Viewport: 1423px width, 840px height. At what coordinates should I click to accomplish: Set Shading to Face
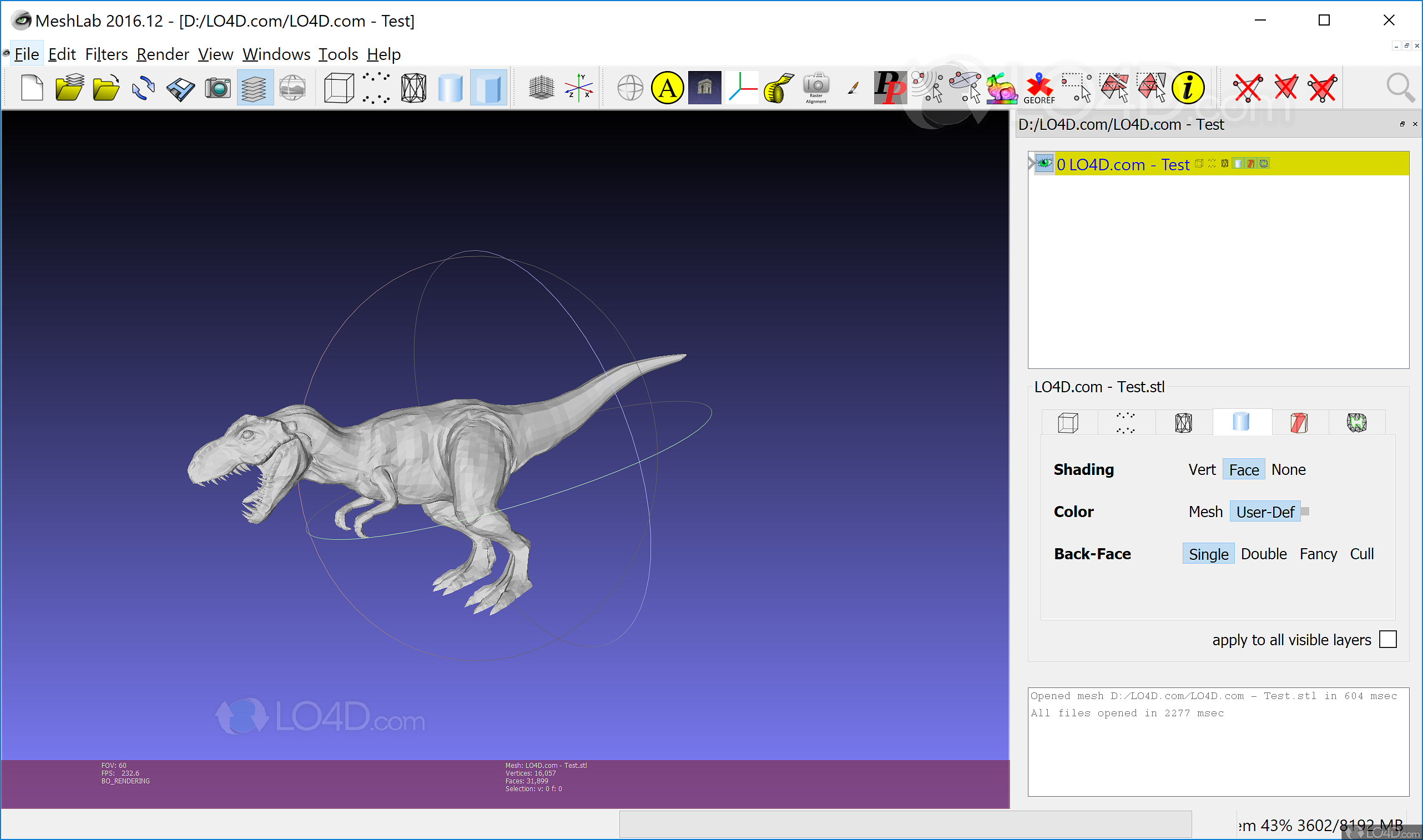pos(1244,470)
